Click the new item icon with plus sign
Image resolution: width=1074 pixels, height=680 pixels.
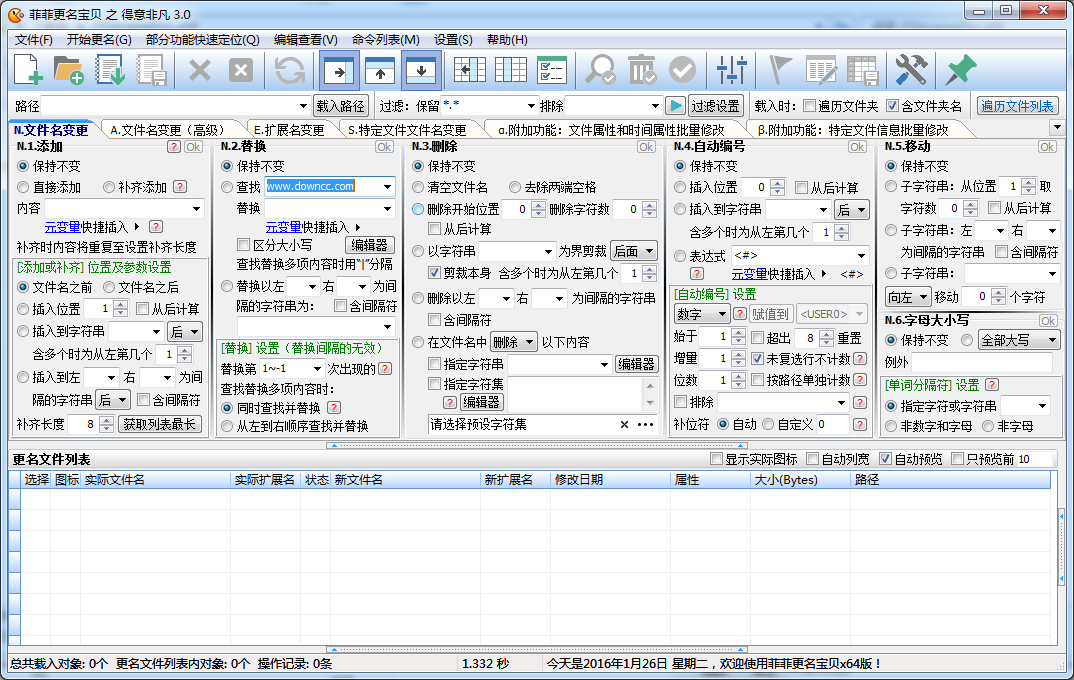[27, 70]
